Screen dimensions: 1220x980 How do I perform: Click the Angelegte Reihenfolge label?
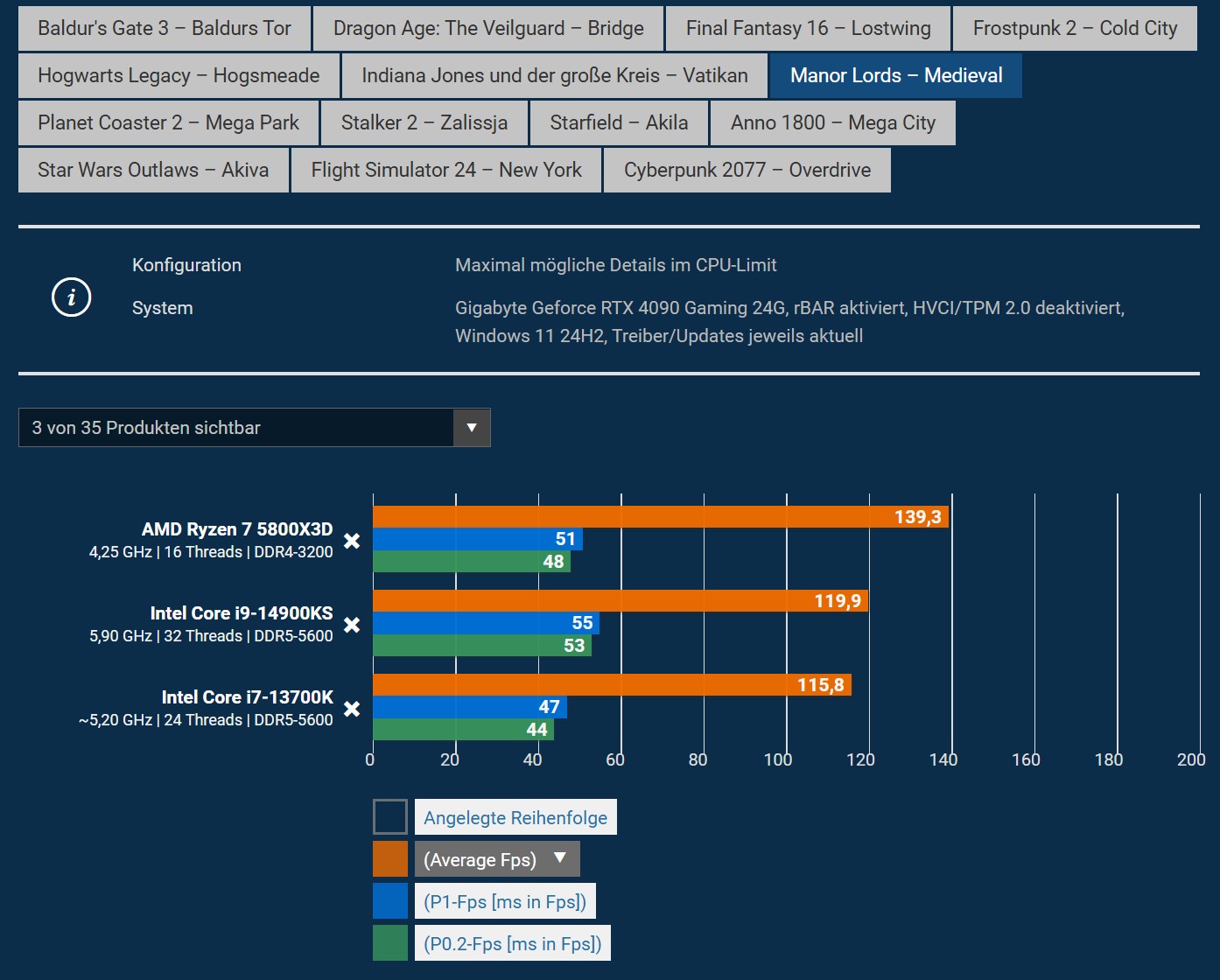point(515,817)
